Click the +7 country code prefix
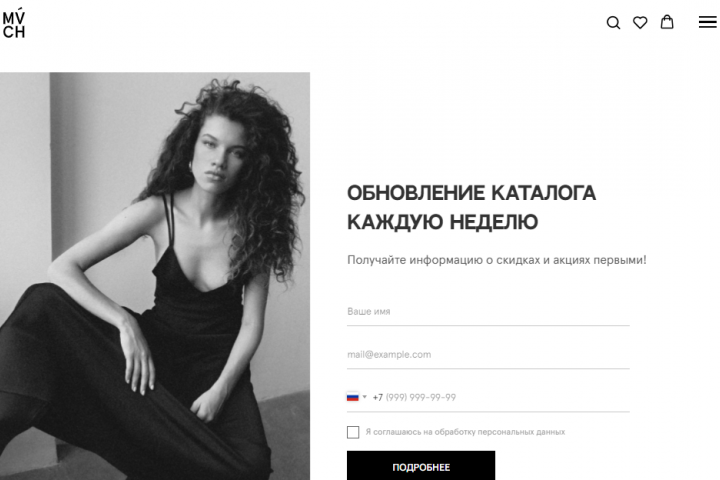 point(377,397)
